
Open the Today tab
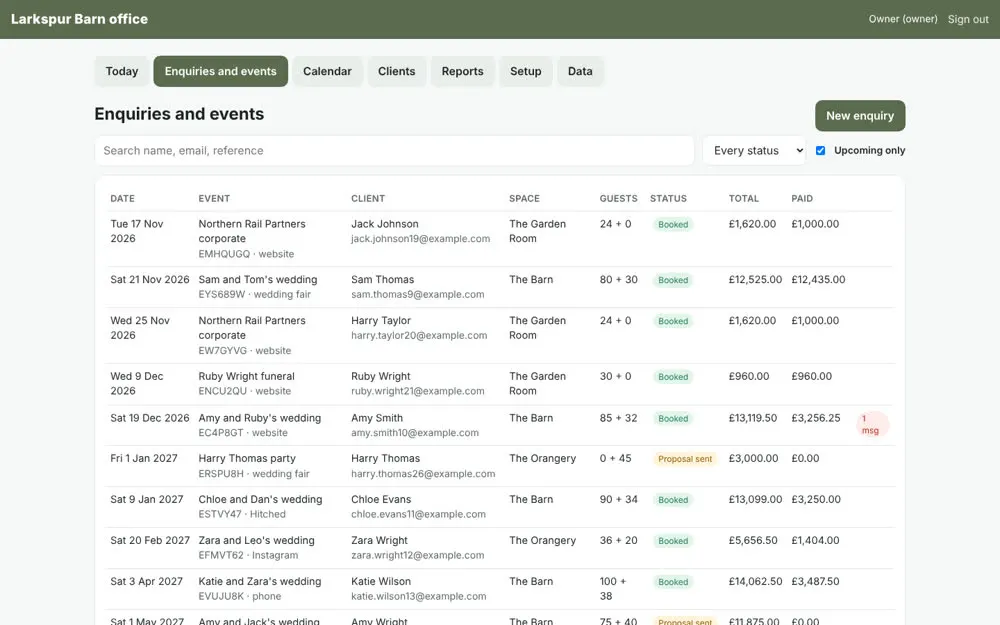click(x=122, y=71)
